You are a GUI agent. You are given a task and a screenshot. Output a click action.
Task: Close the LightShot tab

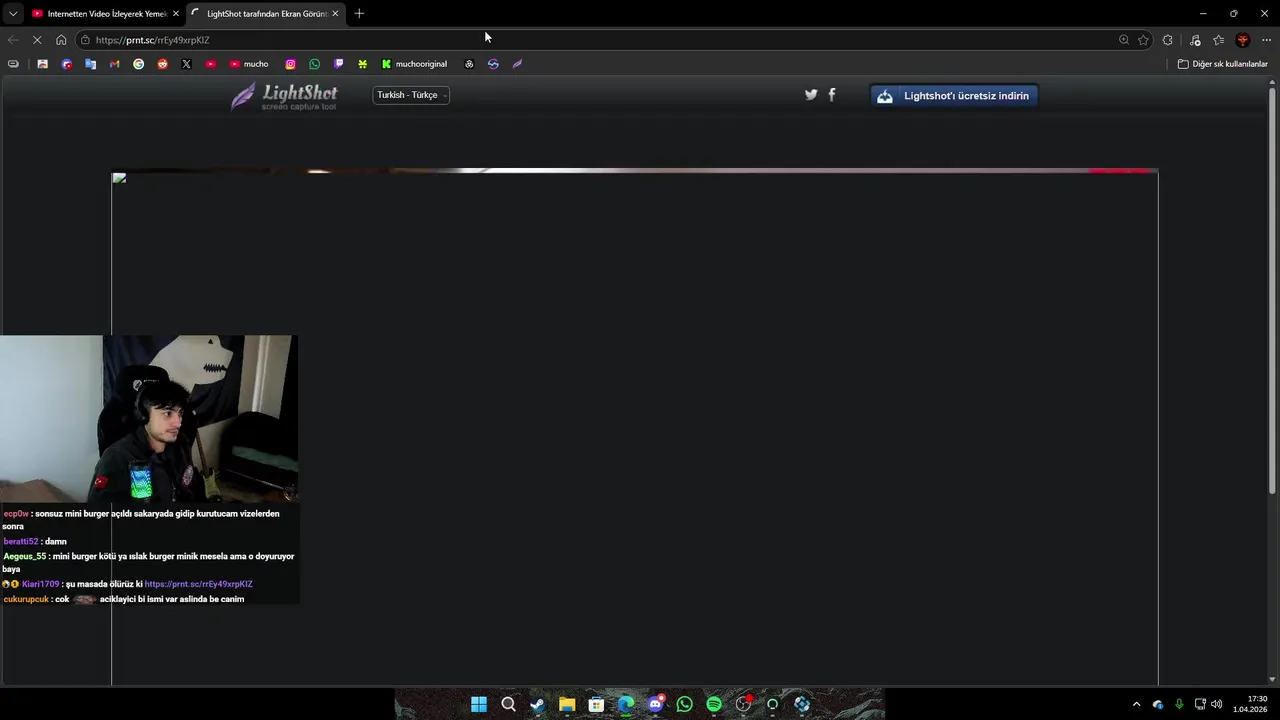[335, 14]
